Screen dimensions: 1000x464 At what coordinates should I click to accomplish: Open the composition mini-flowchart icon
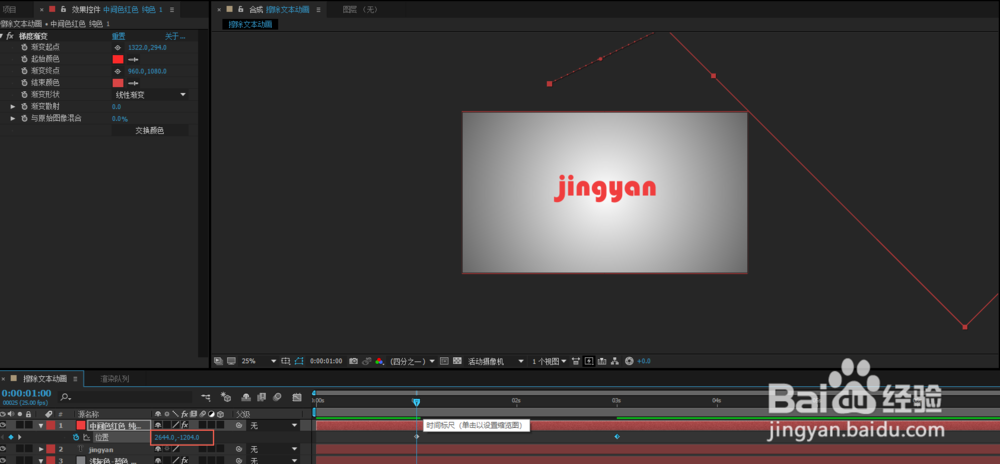coord(205,397)
